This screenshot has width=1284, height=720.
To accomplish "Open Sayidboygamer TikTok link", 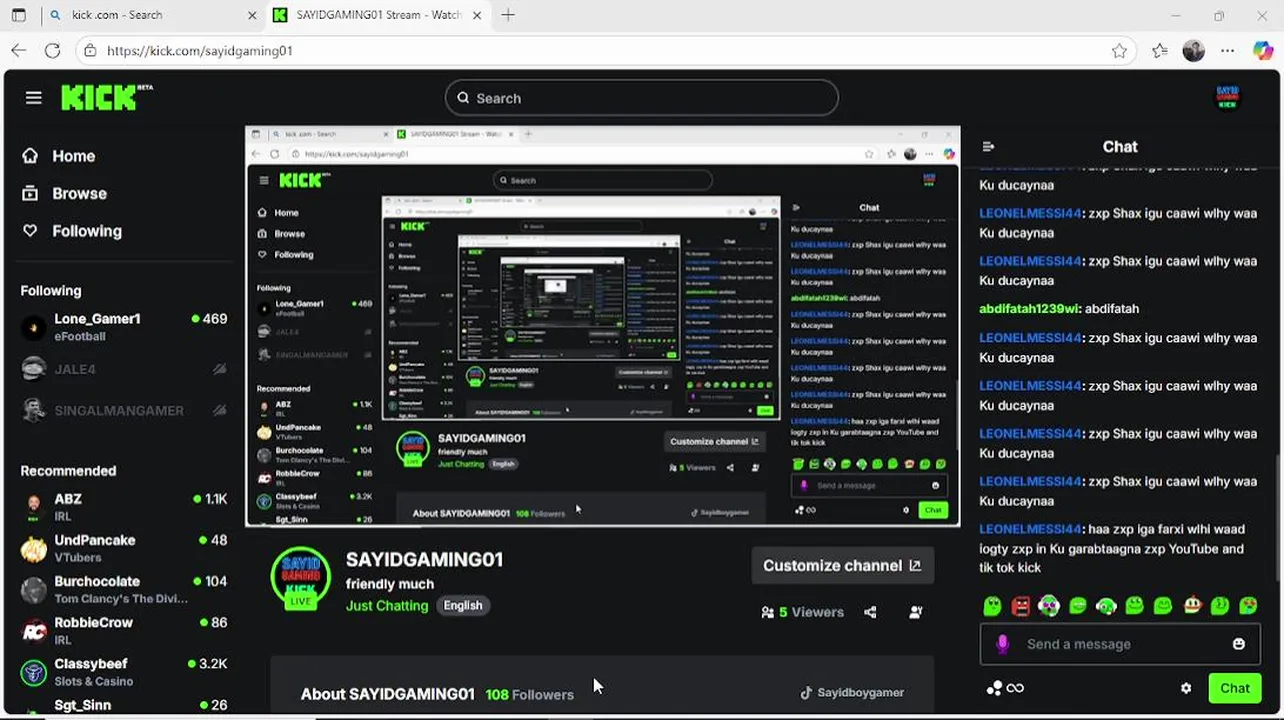I will tap(851, 692).
